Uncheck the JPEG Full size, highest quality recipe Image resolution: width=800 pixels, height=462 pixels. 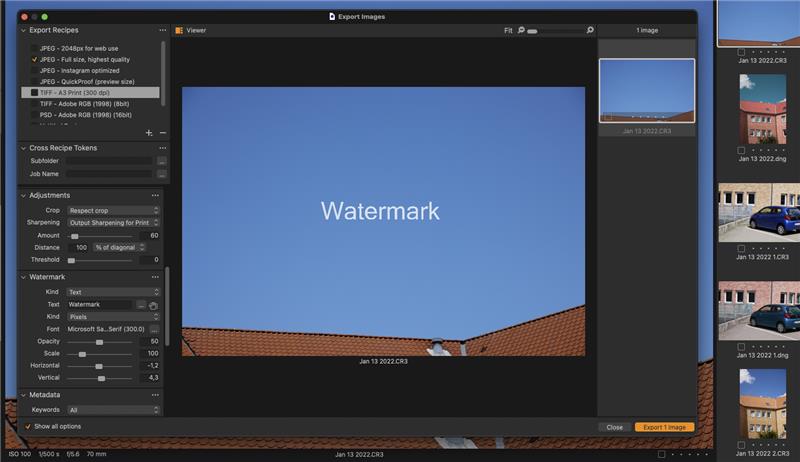click(34, 60)
